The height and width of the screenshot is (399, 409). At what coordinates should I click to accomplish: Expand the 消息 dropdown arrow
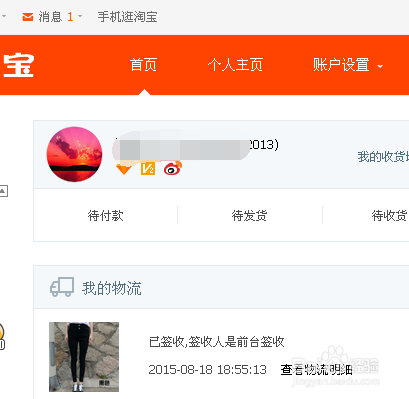click(80, 16)
